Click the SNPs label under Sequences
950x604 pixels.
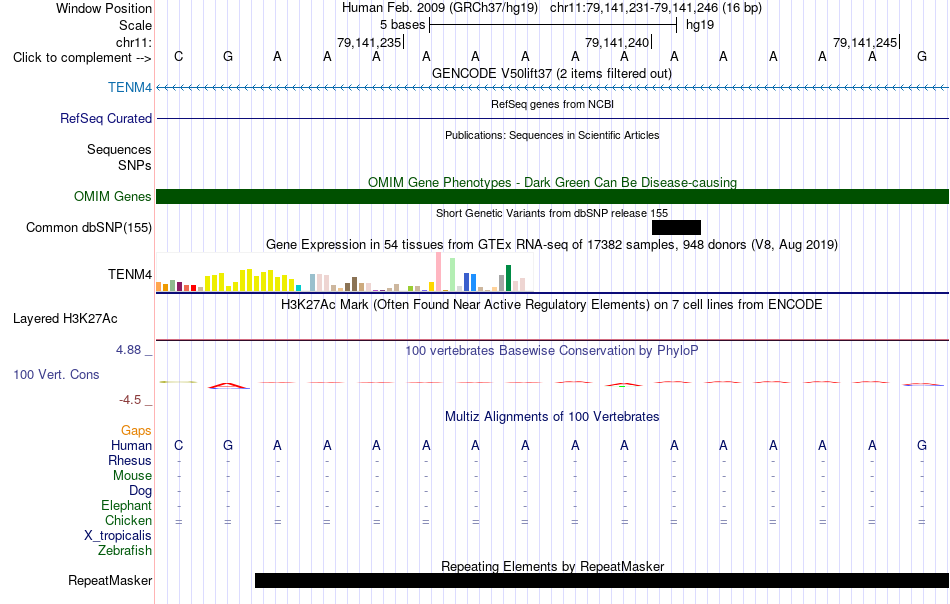click(x=135, y=165)
